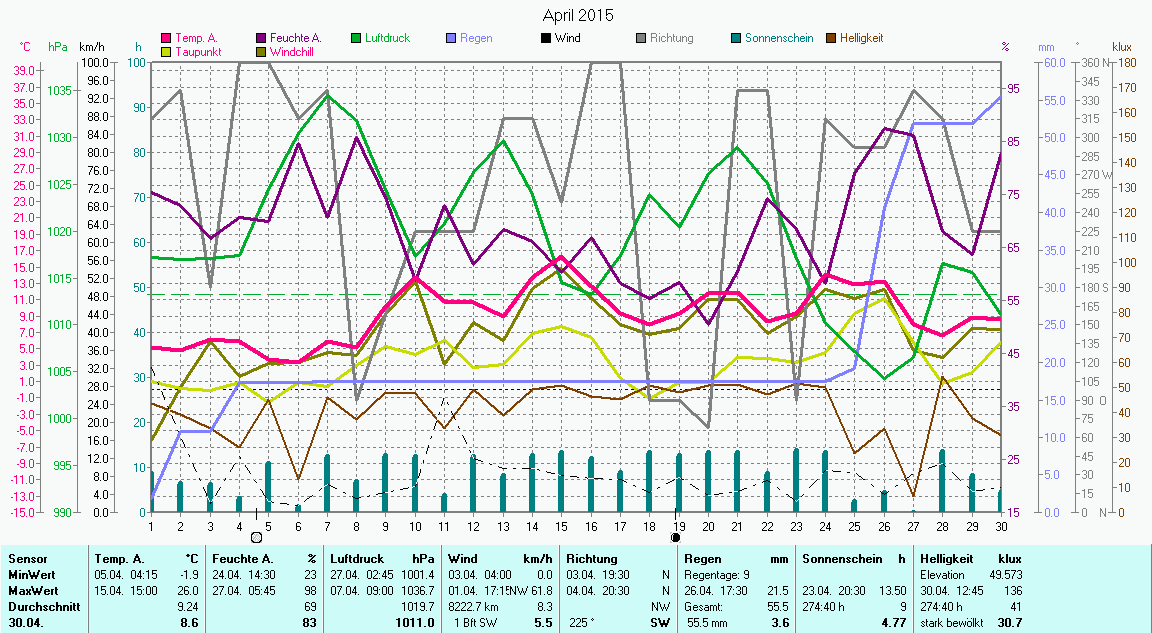Select the black Wind legend marker

coord(546,39)
